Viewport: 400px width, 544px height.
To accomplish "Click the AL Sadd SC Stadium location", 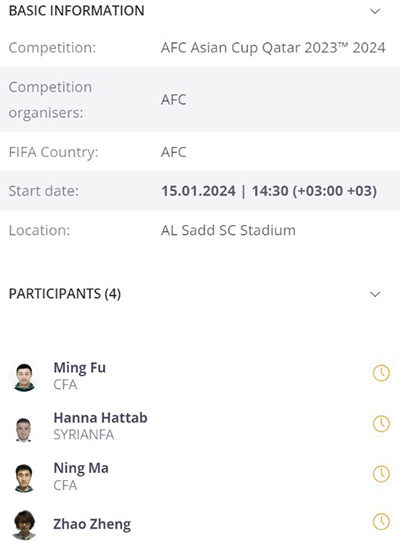I will point(228,230).
